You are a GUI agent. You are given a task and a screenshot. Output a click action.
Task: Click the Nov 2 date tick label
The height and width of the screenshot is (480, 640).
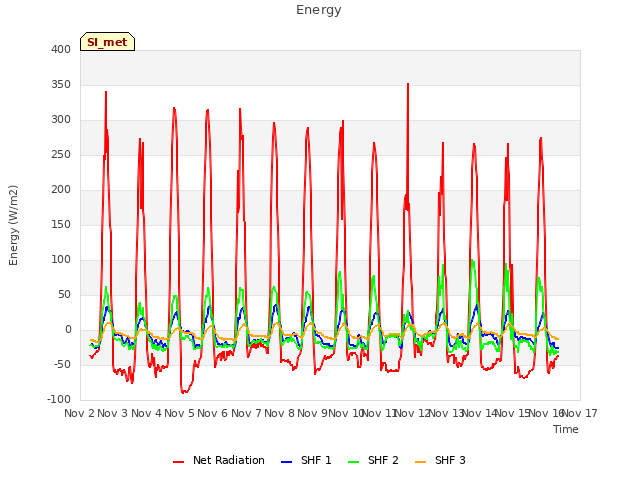point(79,413)
